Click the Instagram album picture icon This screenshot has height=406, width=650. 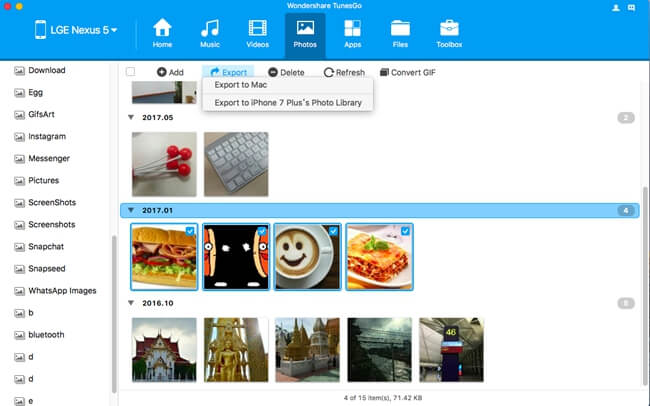(19, 137)
